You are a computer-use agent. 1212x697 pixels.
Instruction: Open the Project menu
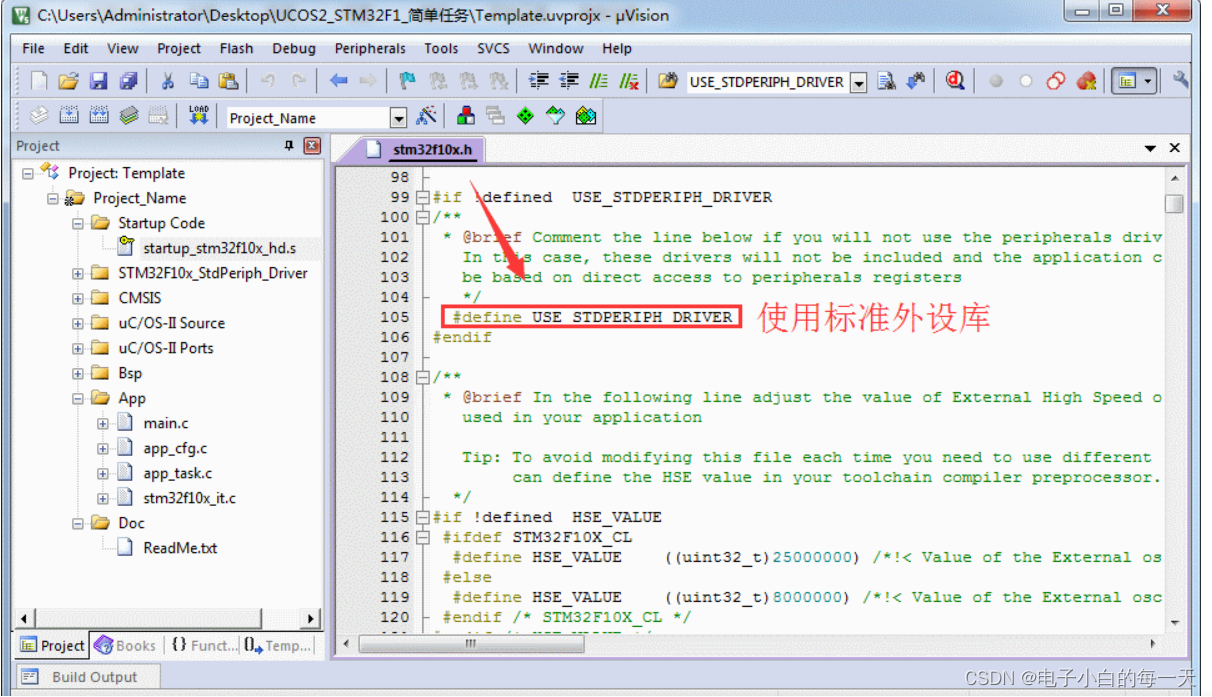[x=179, y=48]
